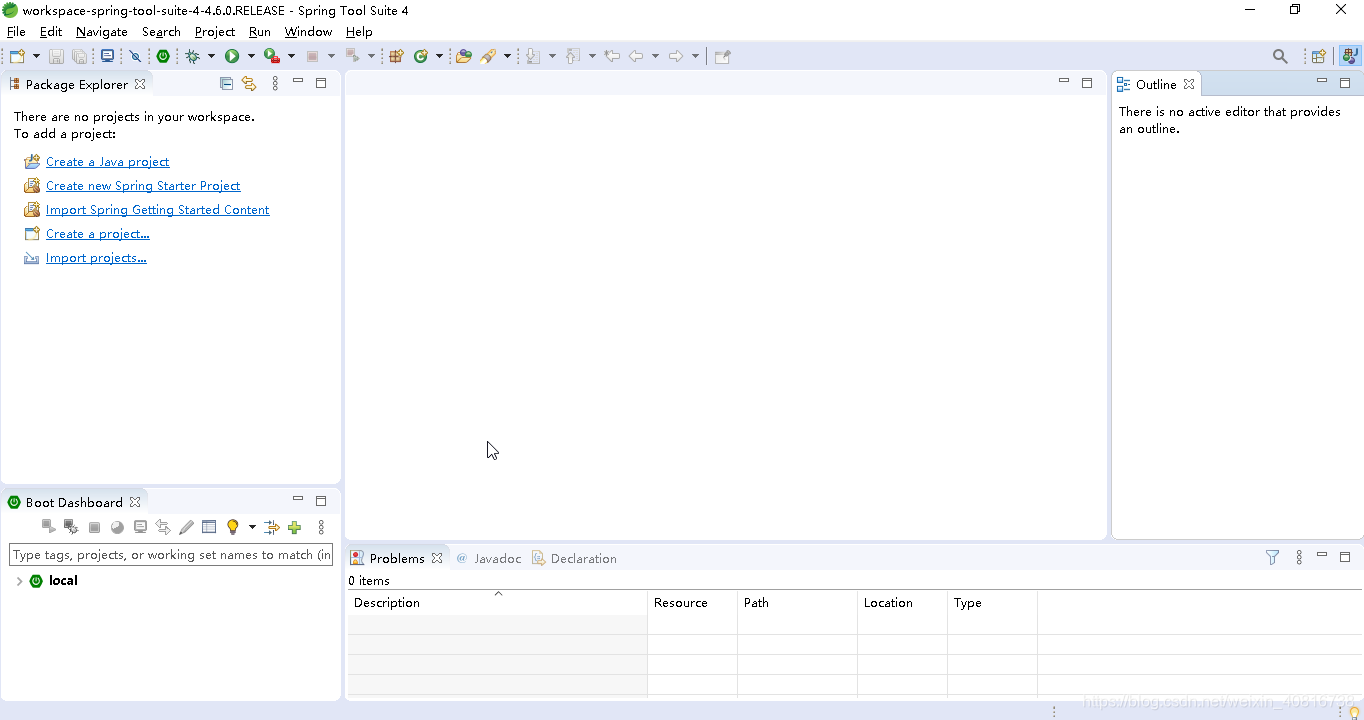The height and width of the screenshot is (720, 1364).
Task: Click the Last Edit Location arrow icon
Action: (612, 56)
